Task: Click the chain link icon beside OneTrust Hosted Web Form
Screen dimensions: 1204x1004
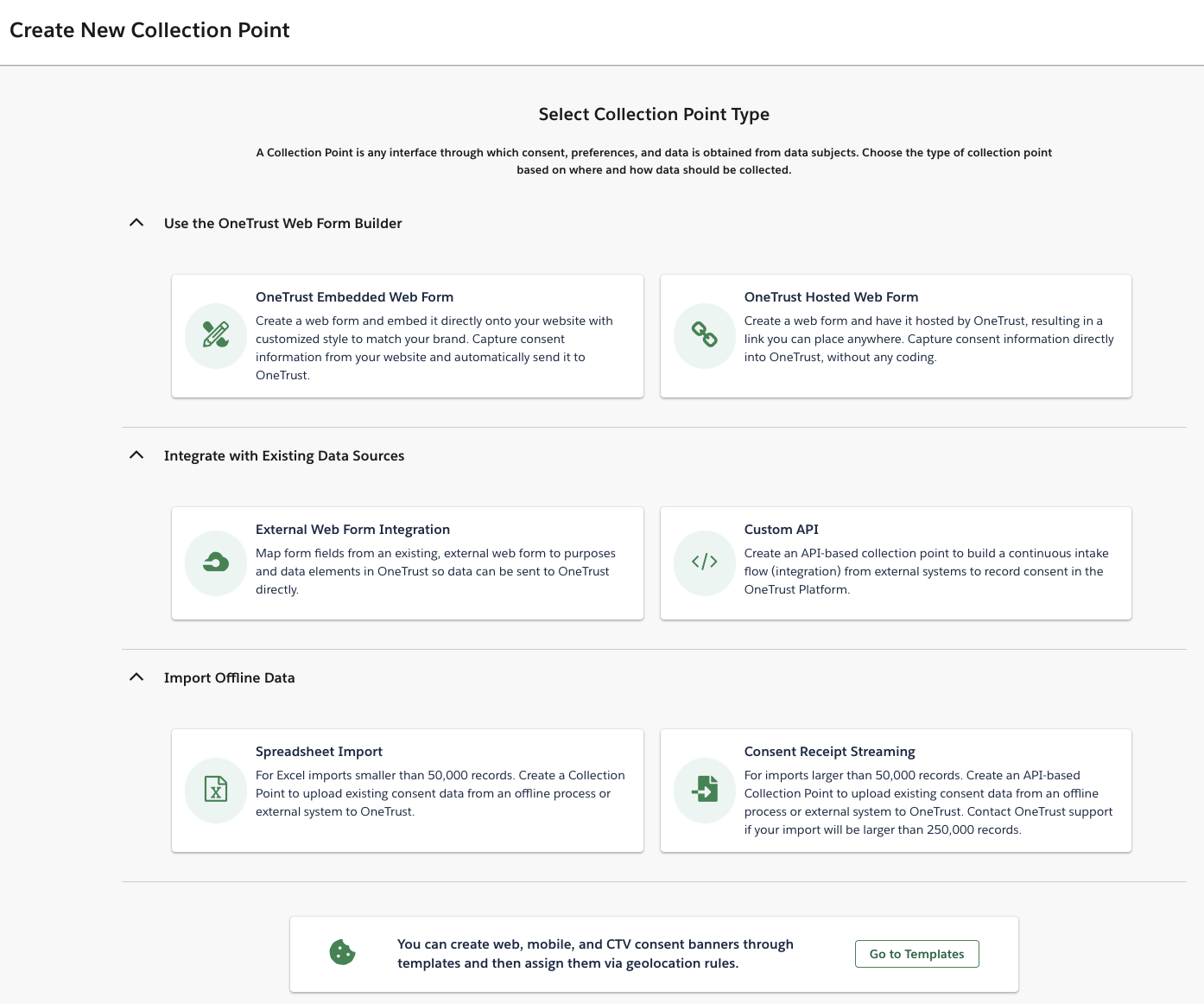Action: click(704, 335)
